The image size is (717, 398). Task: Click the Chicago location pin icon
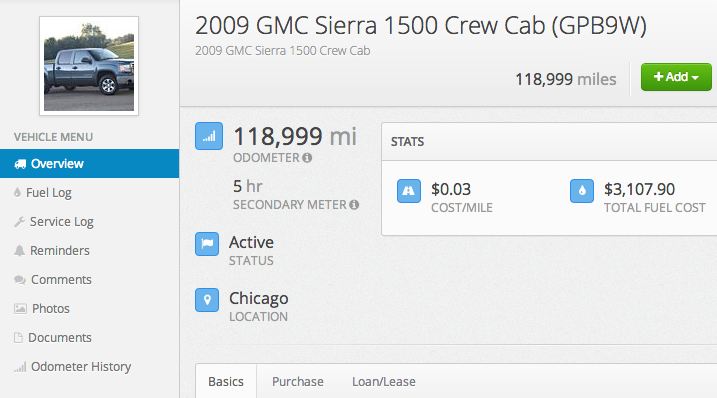207,300
